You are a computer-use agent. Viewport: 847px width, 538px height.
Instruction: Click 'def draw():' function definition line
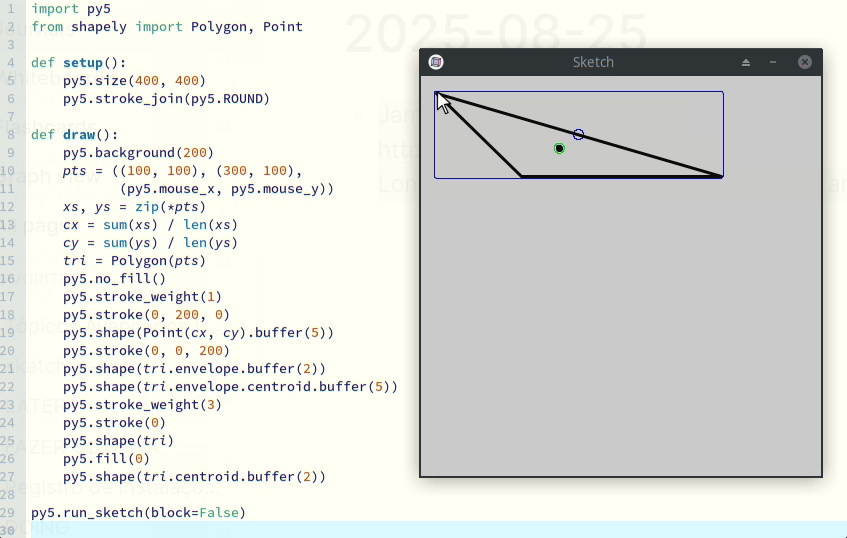(x=75, y=134)
